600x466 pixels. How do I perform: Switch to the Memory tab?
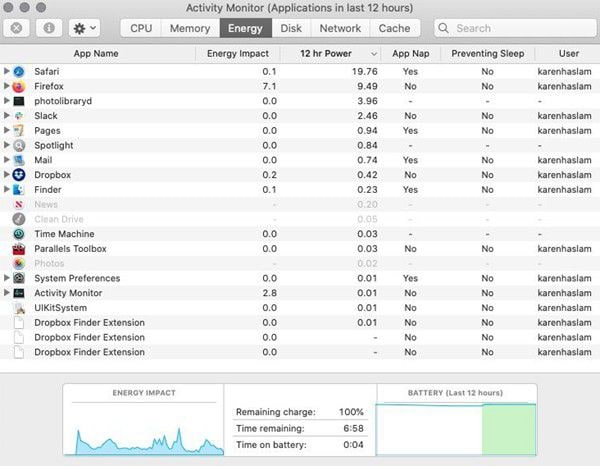190,28
